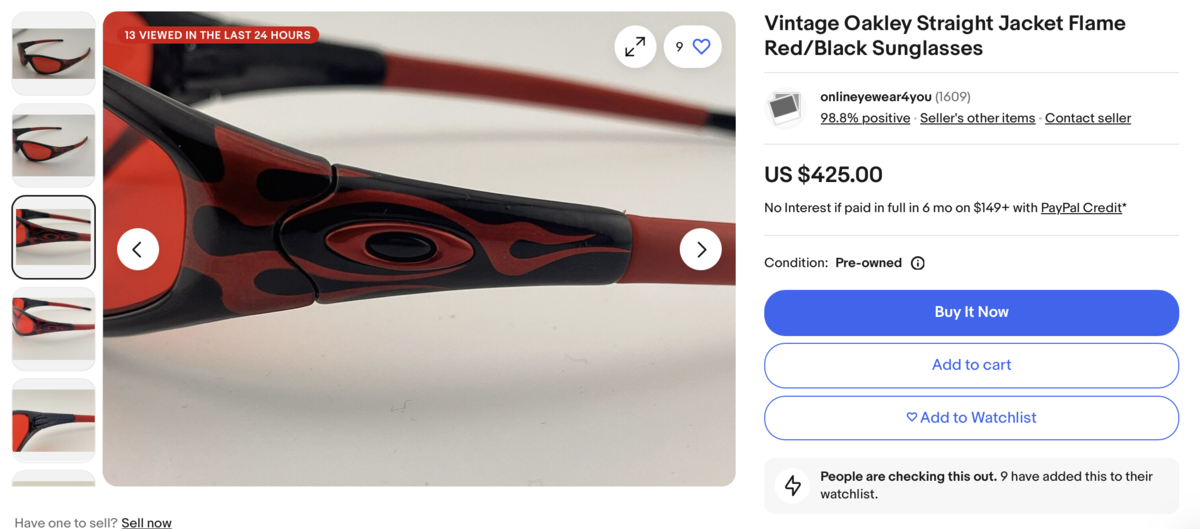Open the condition info tooltip icon
Screen dimensions: 1200x529
(x=917, y=263)
